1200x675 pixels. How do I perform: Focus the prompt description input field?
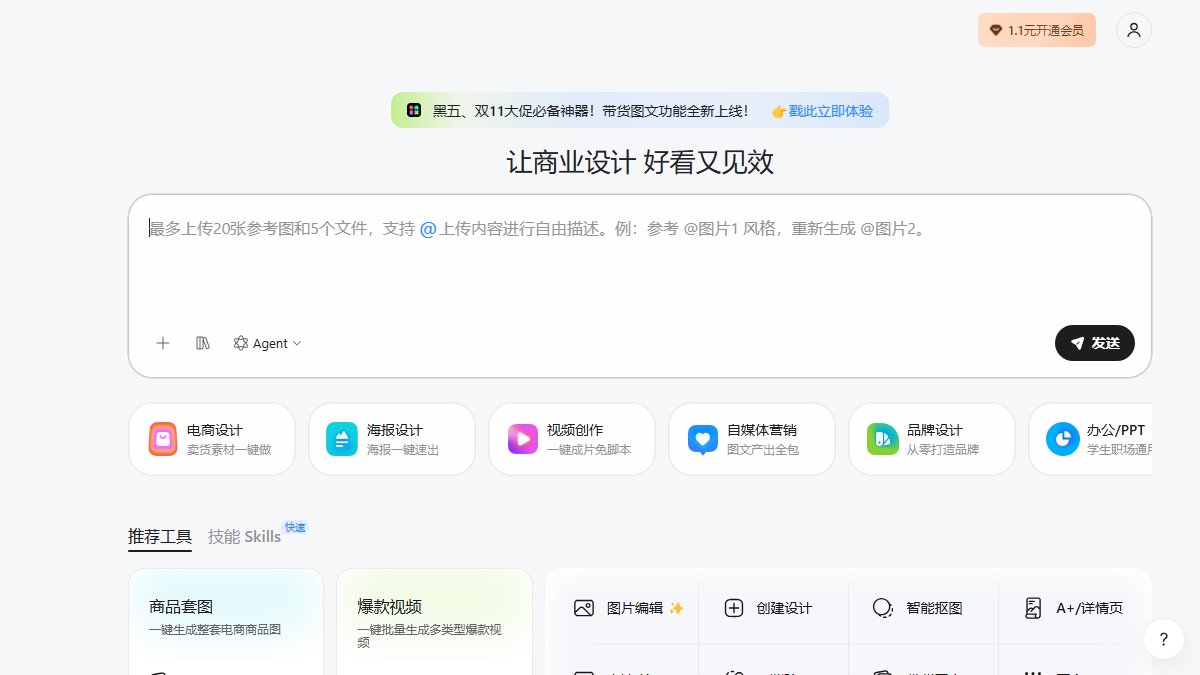click(x=640, y=229)
